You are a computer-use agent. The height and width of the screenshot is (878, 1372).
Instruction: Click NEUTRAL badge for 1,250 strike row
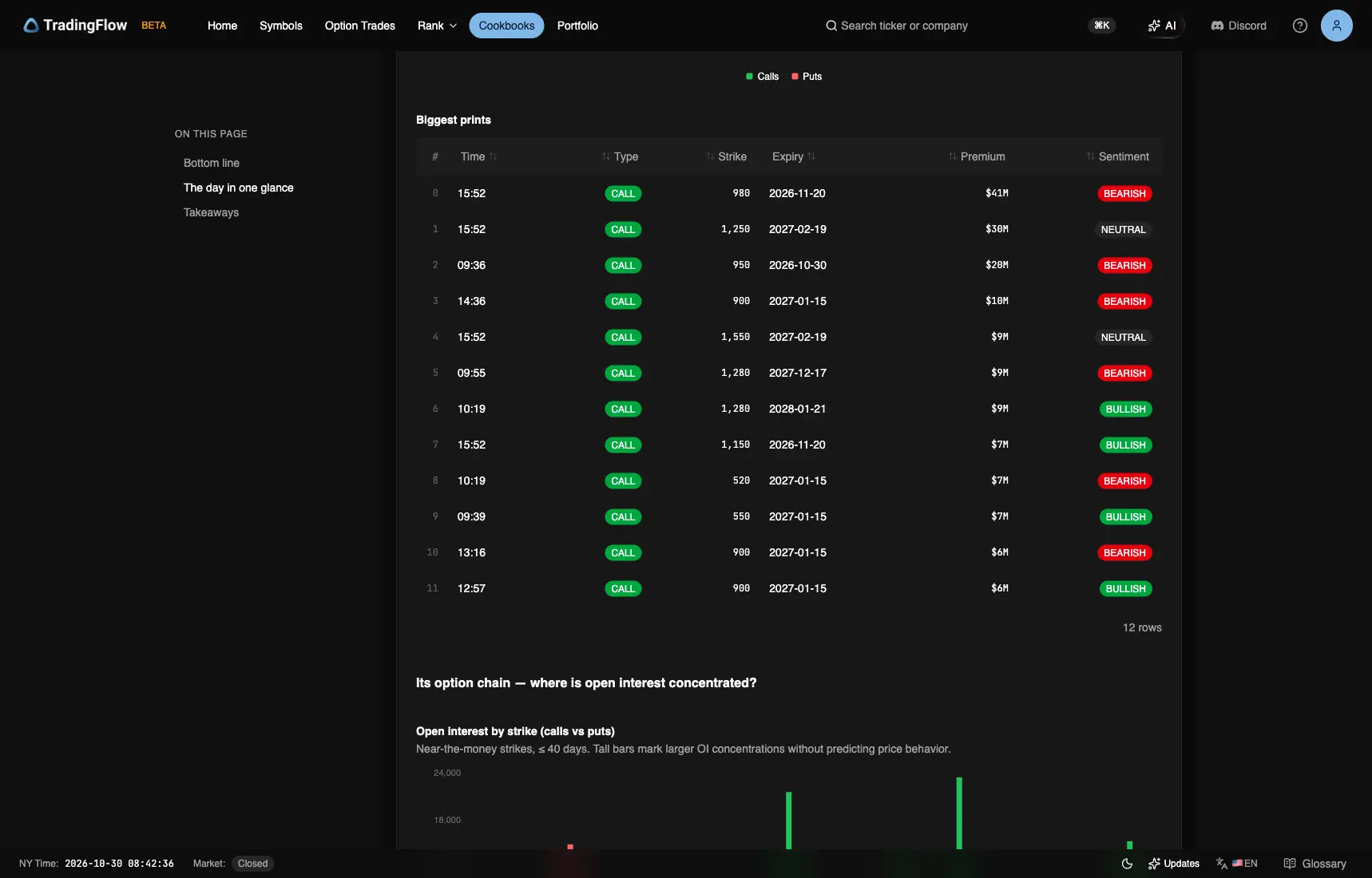tap(1123, 229)
